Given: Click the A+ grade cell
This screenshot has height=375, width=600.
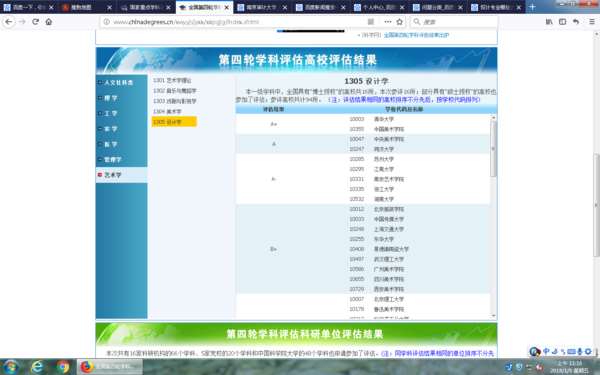Looking at the screenshot, I should pyautogui.click(x=274, y=124).
